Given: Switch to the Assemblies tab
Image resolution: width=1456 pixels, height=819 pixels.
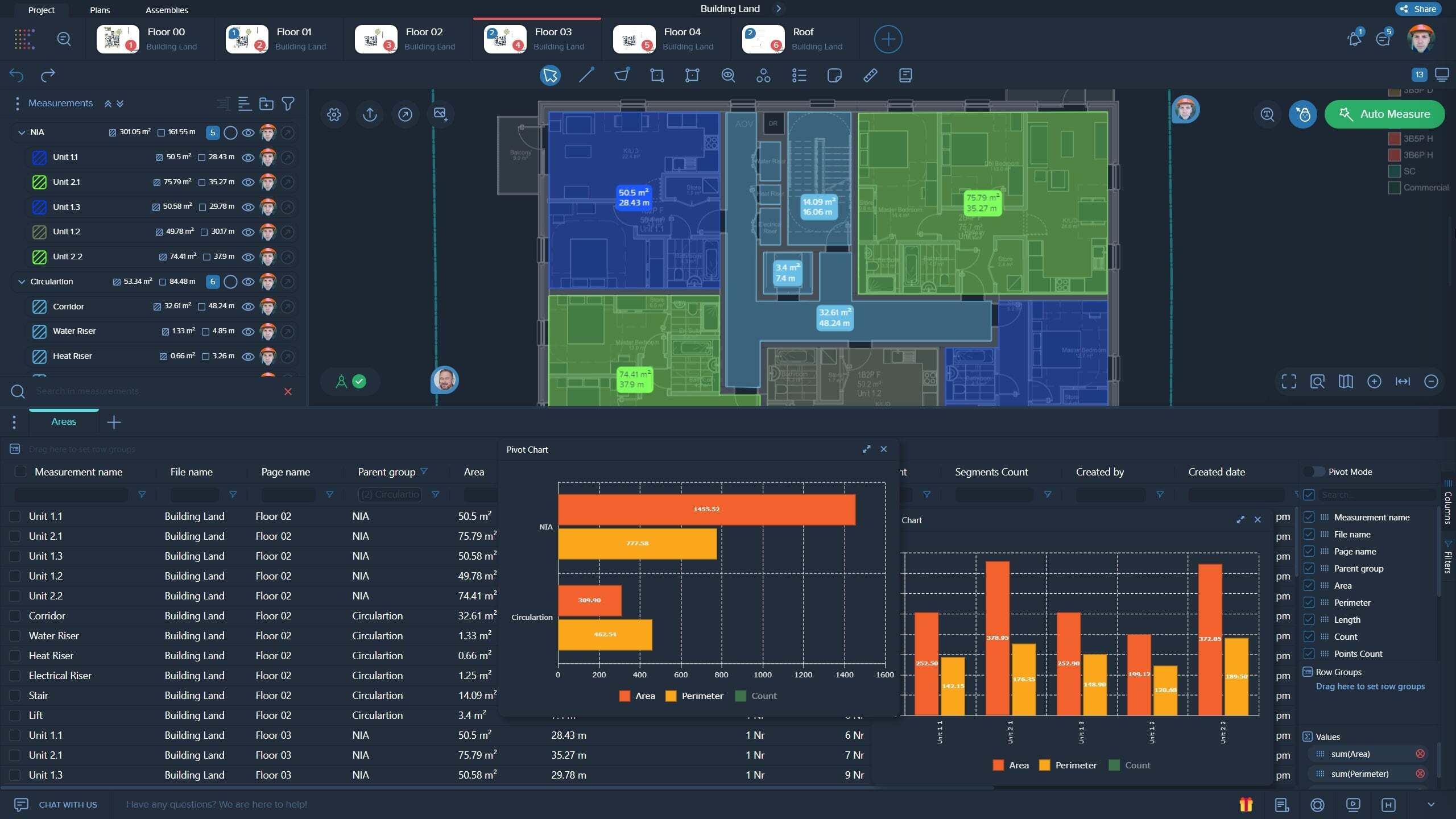Looking at the screenshot, I should 167,10.
